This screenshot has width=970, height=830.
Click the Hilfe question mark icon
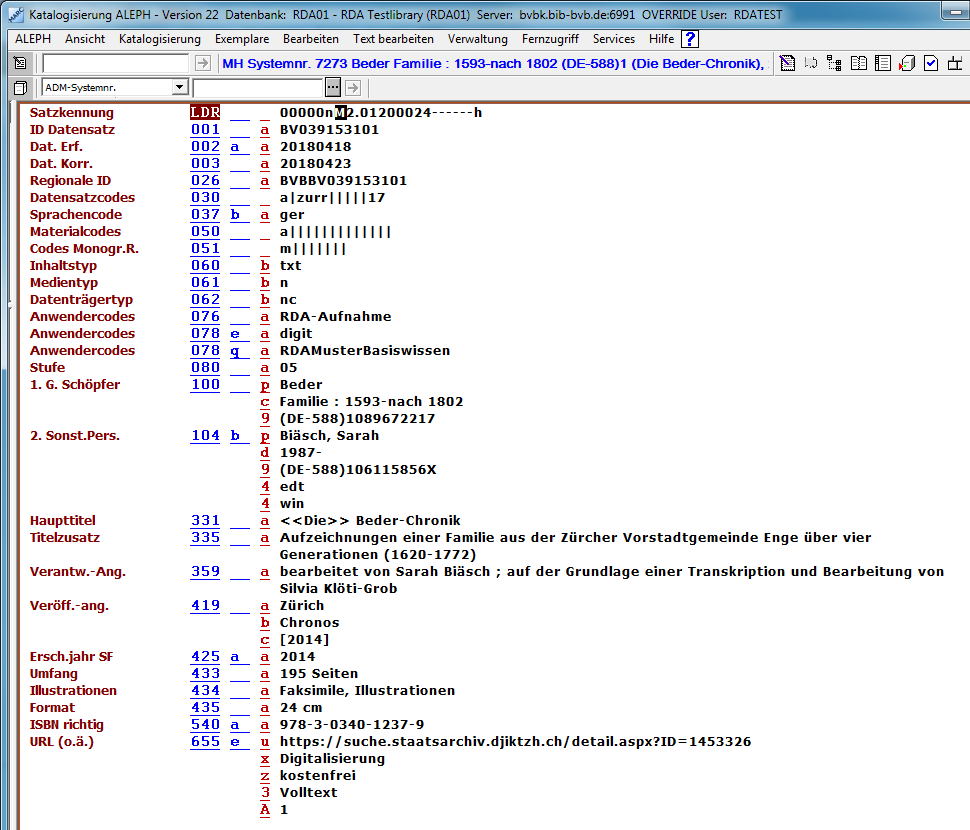pos(689,39)
